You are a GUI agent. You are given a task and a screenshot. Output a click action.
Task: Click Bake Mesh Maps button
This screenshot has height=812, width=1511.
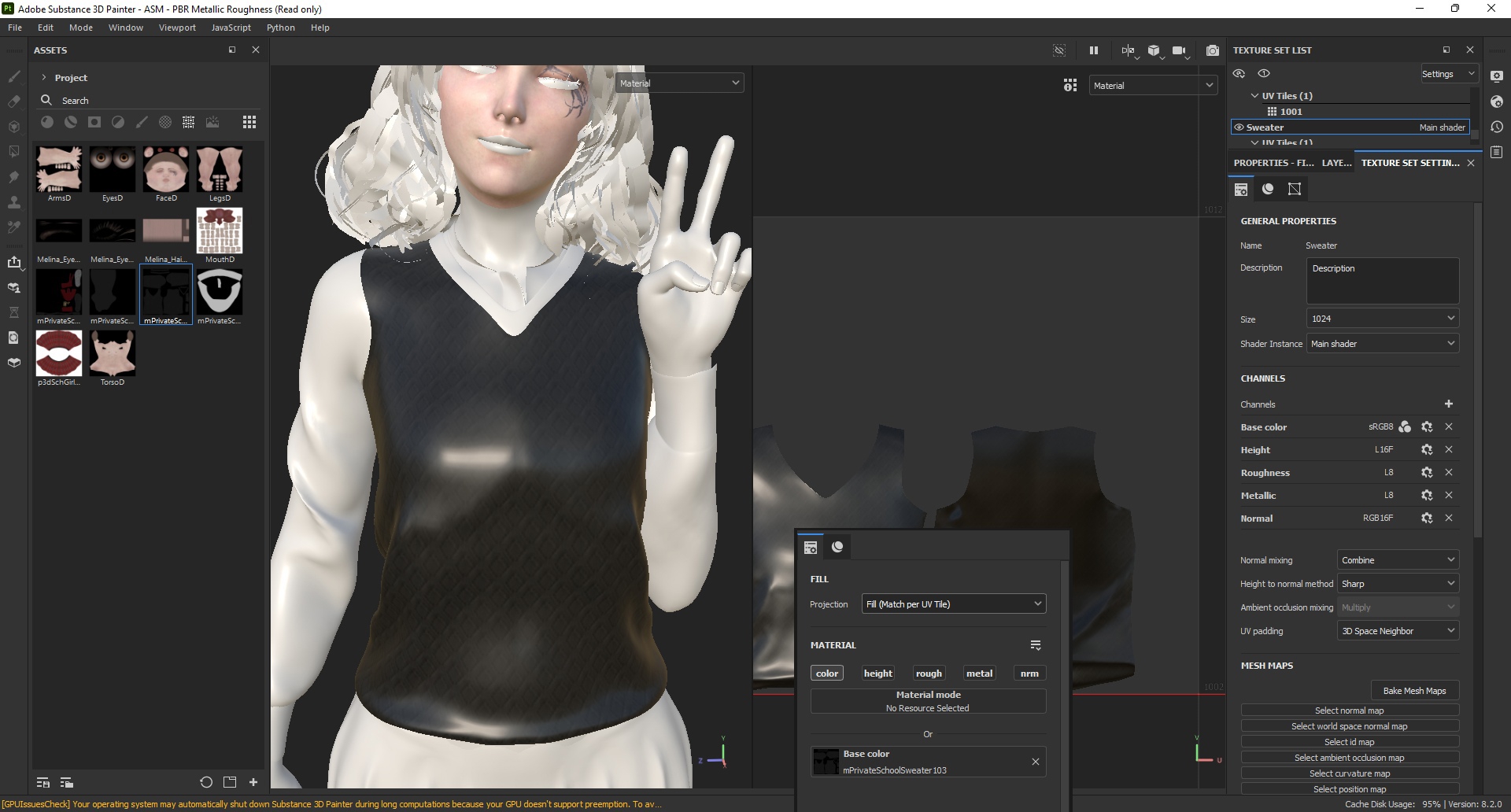coord(1414,691)
